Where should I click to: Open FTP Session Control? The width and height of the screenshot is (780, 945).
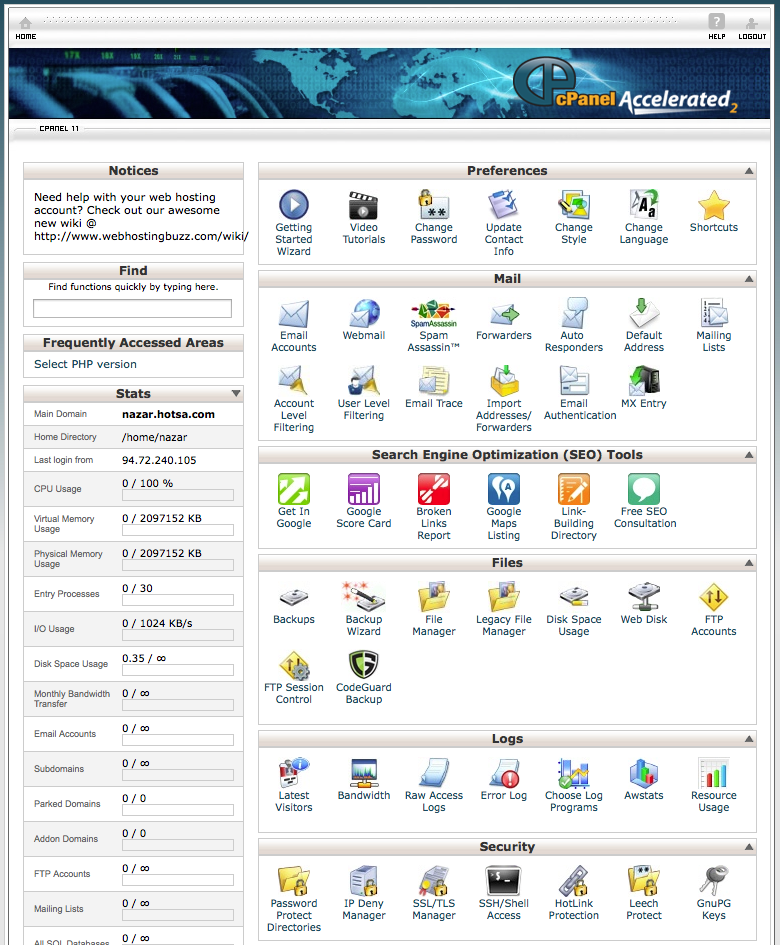[x=294, y=665]
